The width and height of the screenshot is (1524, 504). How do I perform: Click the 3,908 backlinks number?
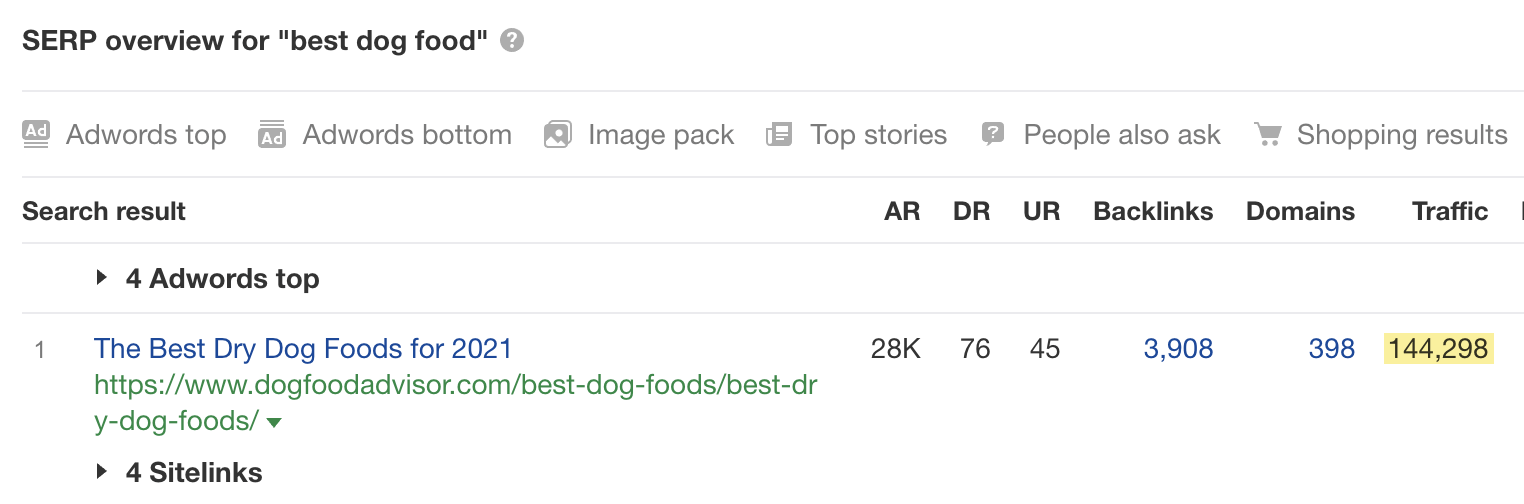click(1178, 349)
